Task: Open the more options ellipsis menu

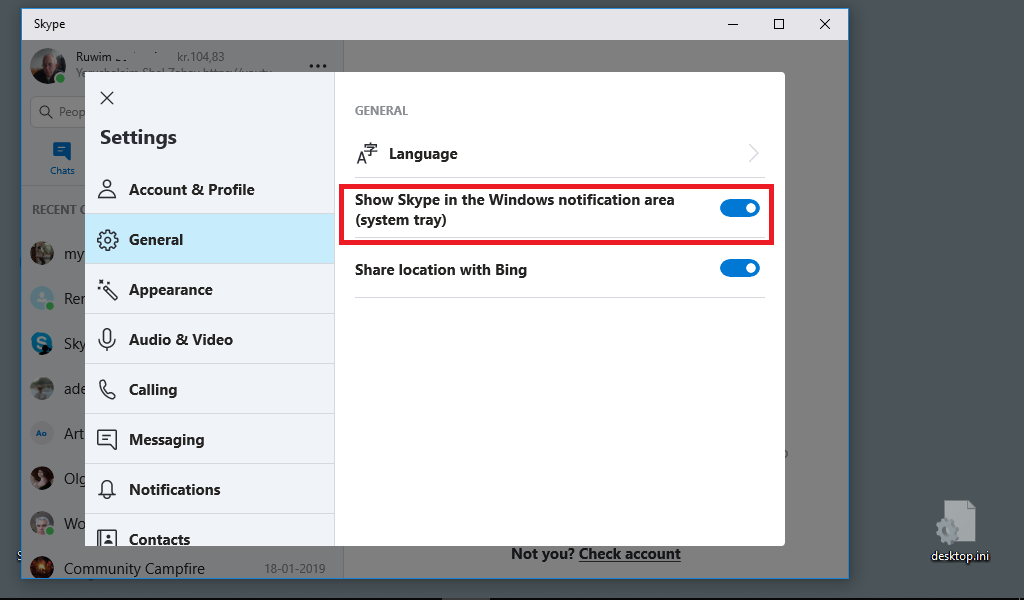Action: (318, 66)
